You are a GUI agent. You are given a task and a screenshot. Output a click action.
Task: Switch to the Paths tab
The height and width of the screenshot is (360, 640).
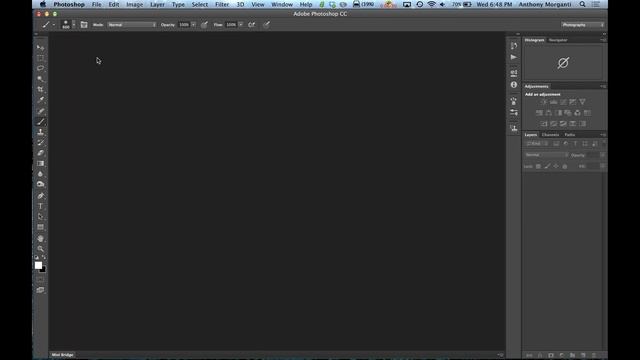point(570,135)
